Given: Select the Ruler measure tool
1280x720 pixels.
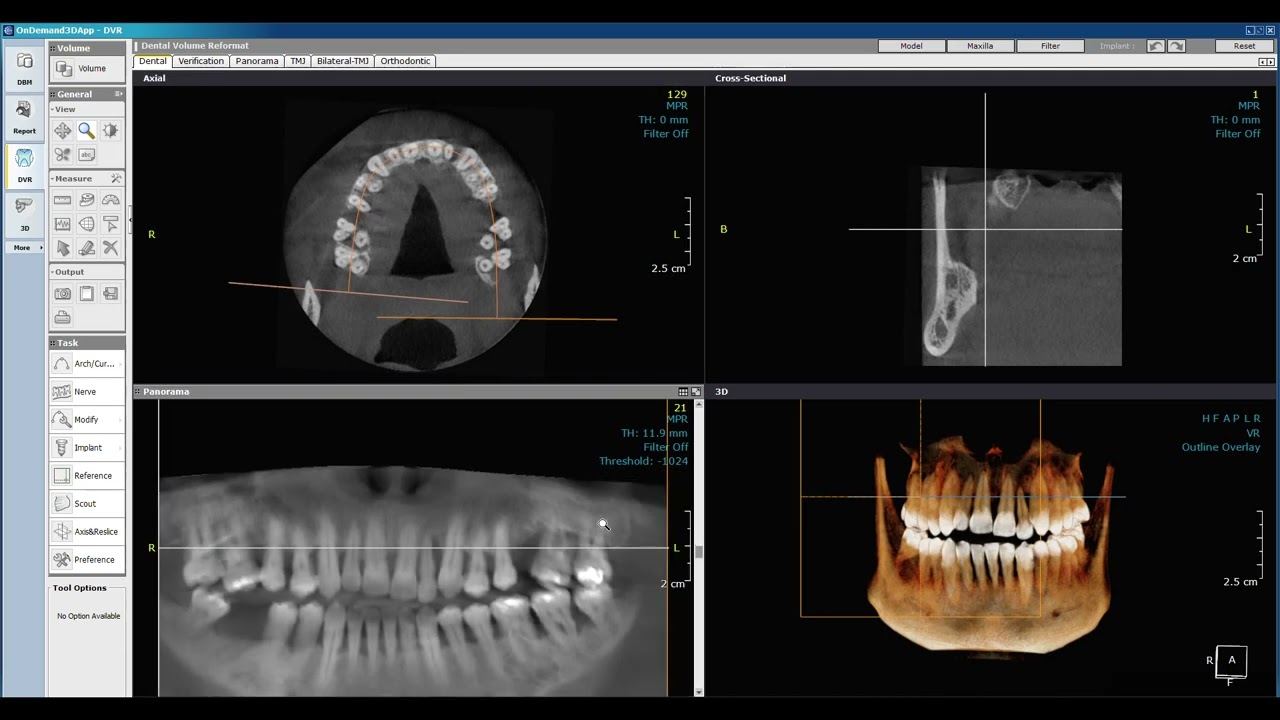Looking at the screenshot, I should pos(63,200).
